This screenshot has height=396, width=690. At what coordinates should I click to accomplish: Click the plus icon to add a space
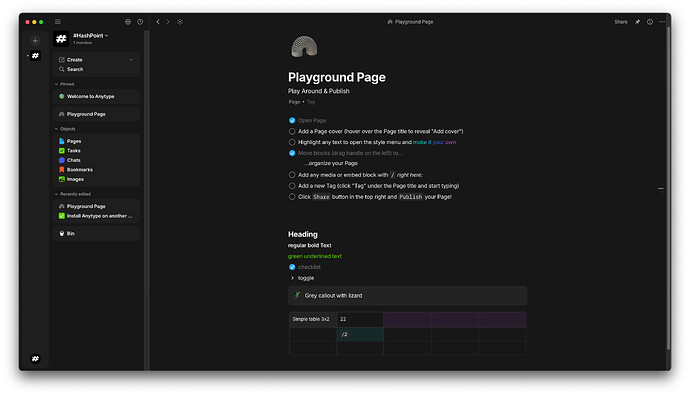tap(35, 40)
